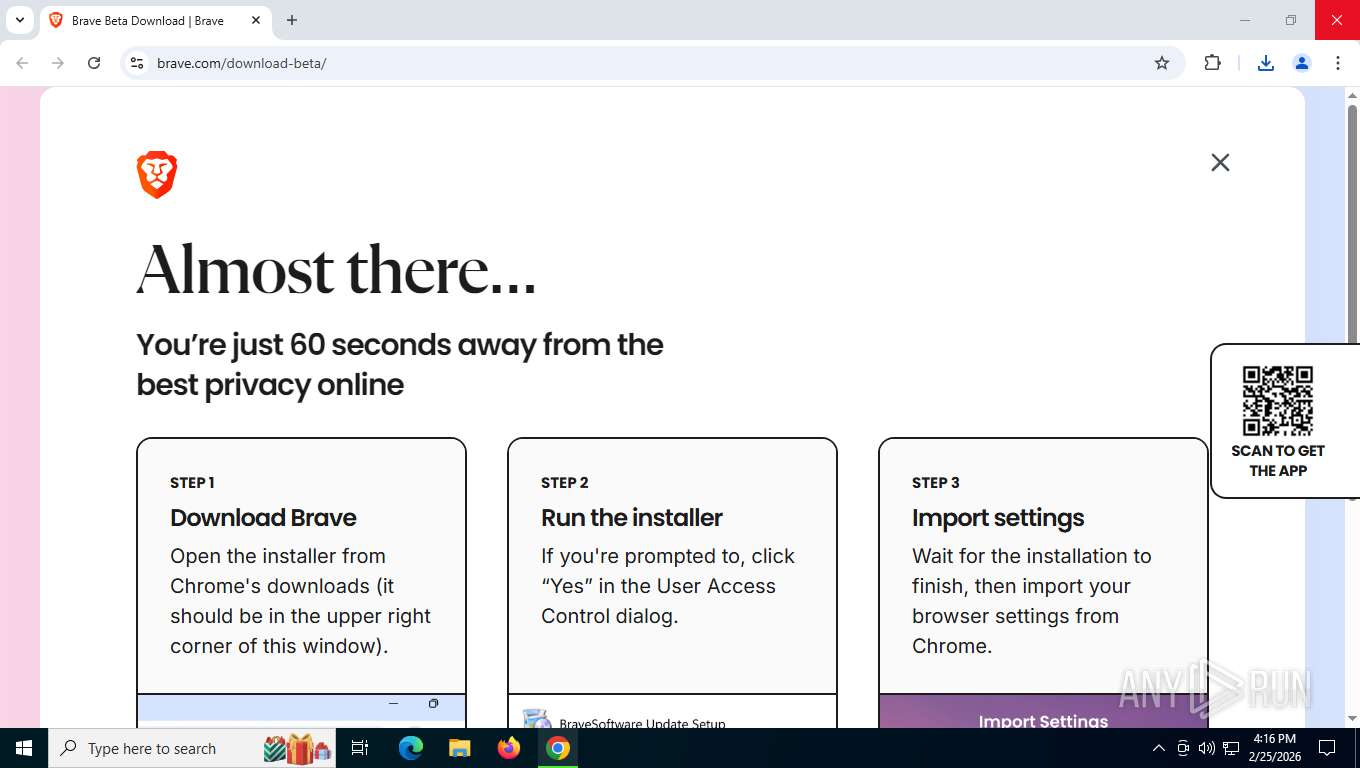Bookmark this page with star icon

pyautogui.click(x=1162, y=63)
